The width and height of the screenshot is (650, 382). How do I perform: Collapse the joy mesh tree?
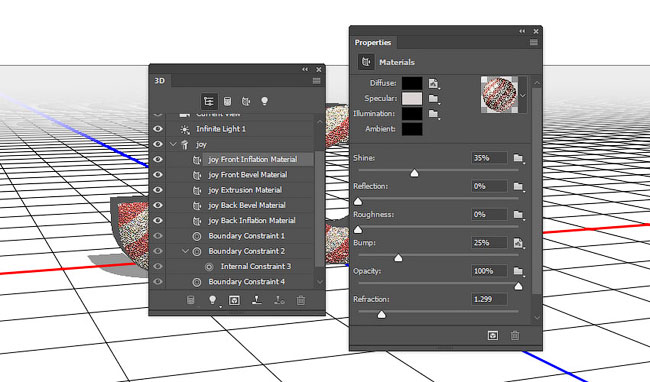173,144
